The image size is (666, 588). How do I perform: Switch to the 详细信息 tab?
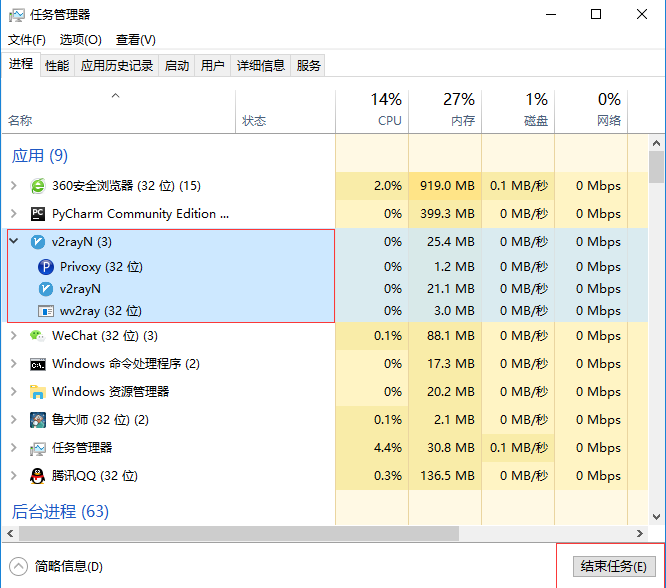261,66
